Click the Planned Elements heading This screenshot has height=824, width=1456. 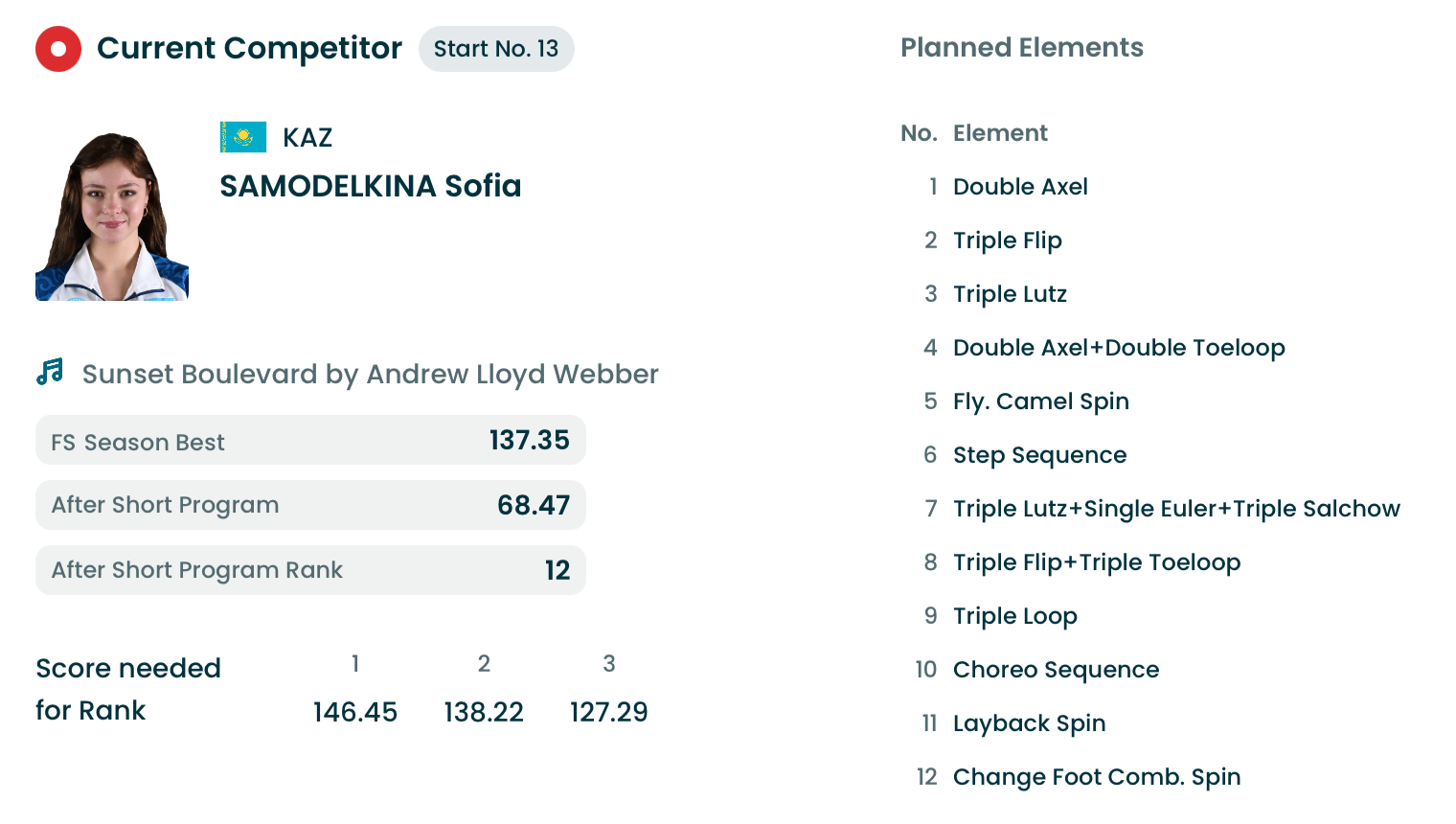click(x=1021, y=48)
